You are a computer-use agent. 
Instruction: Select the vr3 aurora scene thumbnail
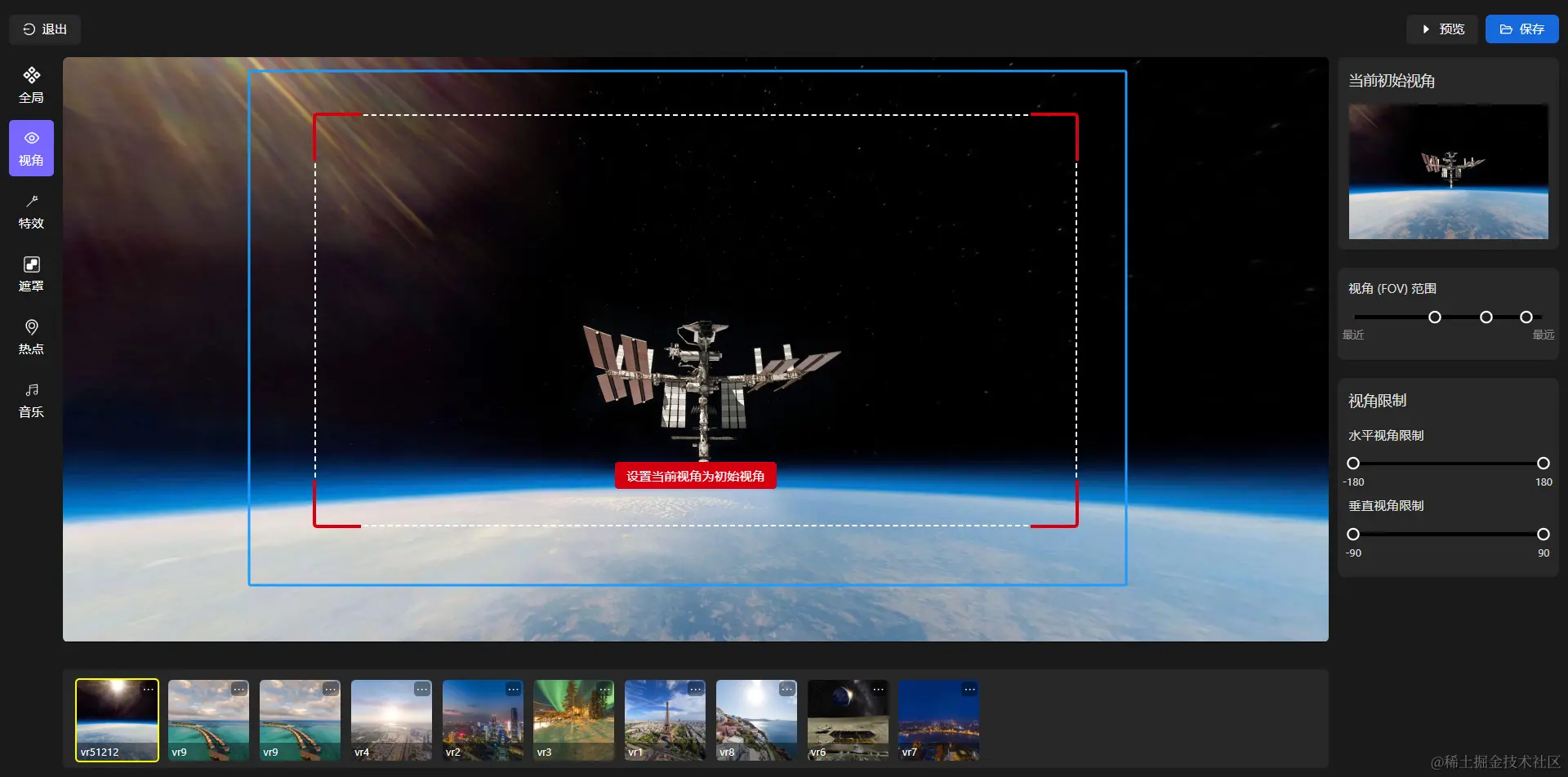[x=574, y=721]
